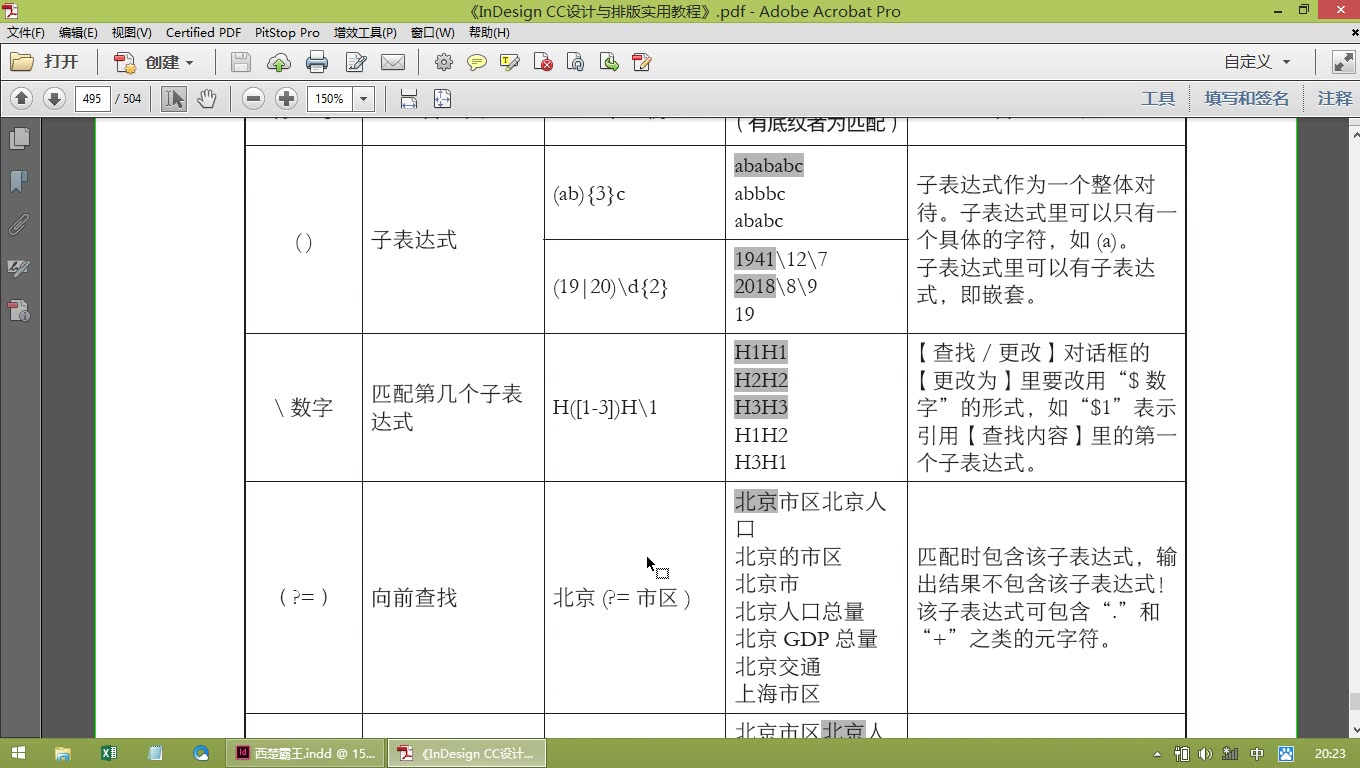Screen dimensions: 1360x768
Task: Open Excel from taskbar
Action: 109,753
